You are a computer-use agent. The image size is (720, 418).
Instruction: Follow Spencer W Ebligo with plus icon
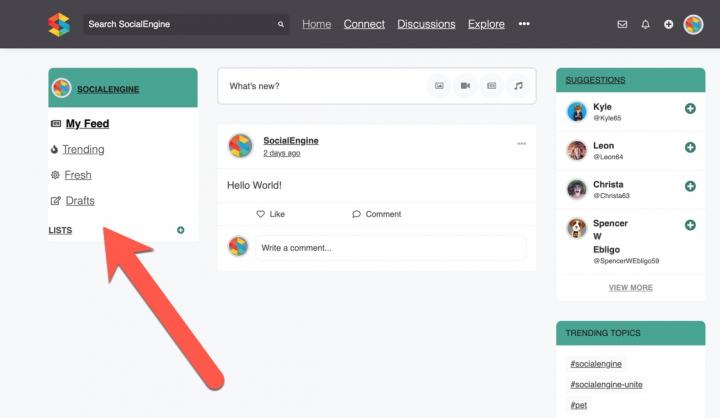pyautogui.click(x=690, y=225)
